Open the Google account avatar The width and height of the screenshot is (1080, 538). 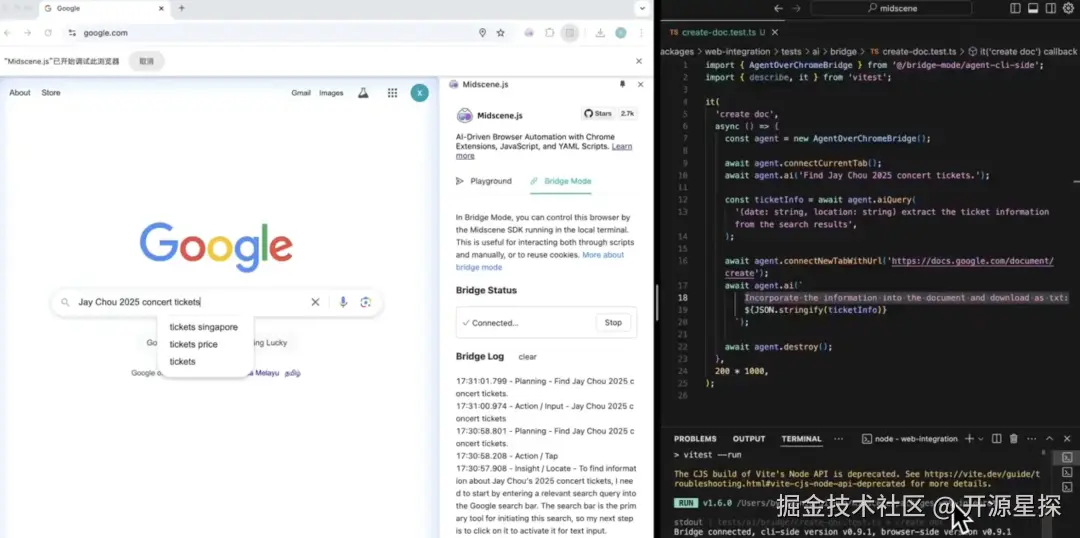pos(419,93)
